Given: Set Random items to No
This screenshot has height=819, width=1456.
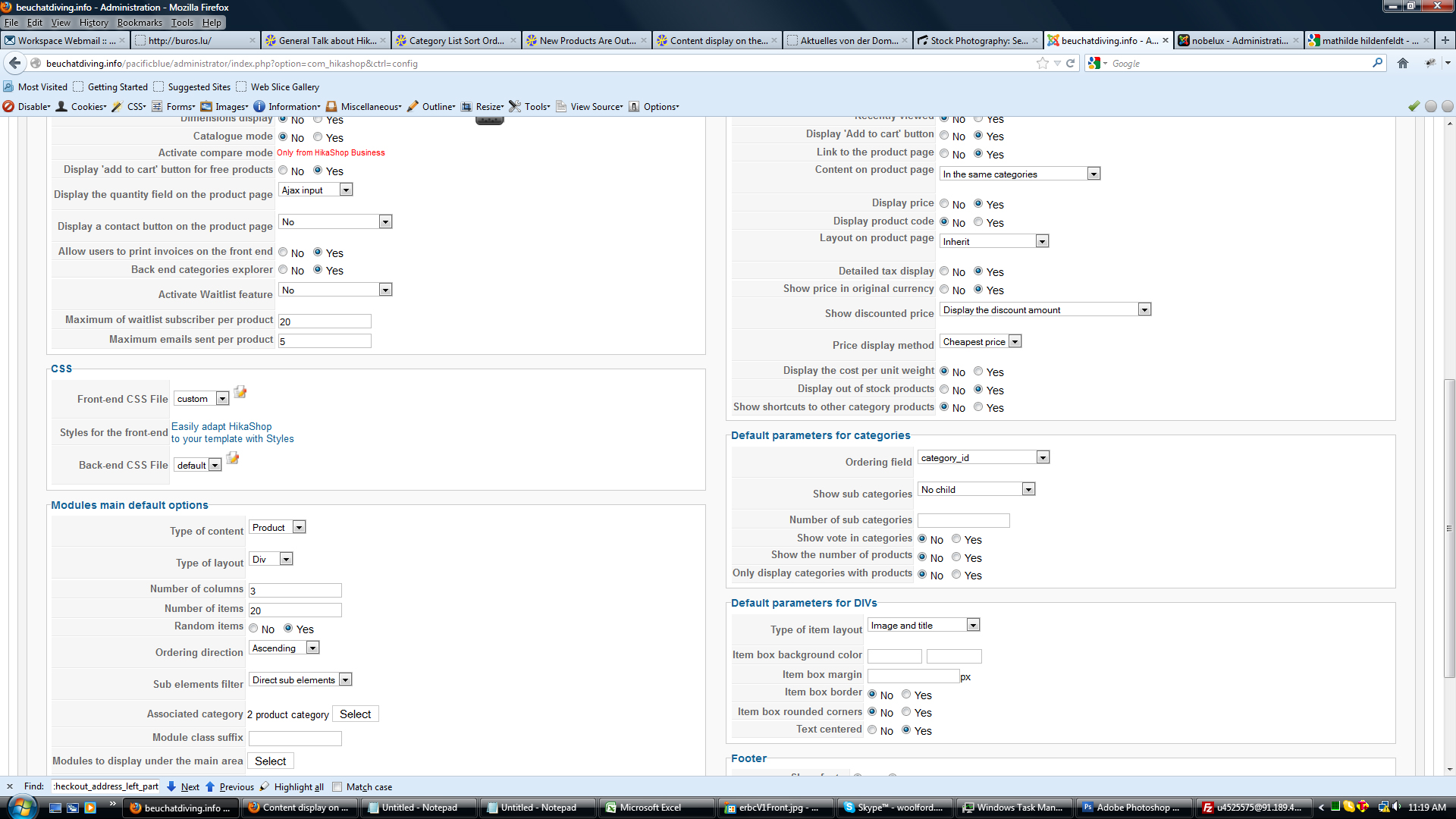Looking at the screenshot, I should [x=253, y=629].
